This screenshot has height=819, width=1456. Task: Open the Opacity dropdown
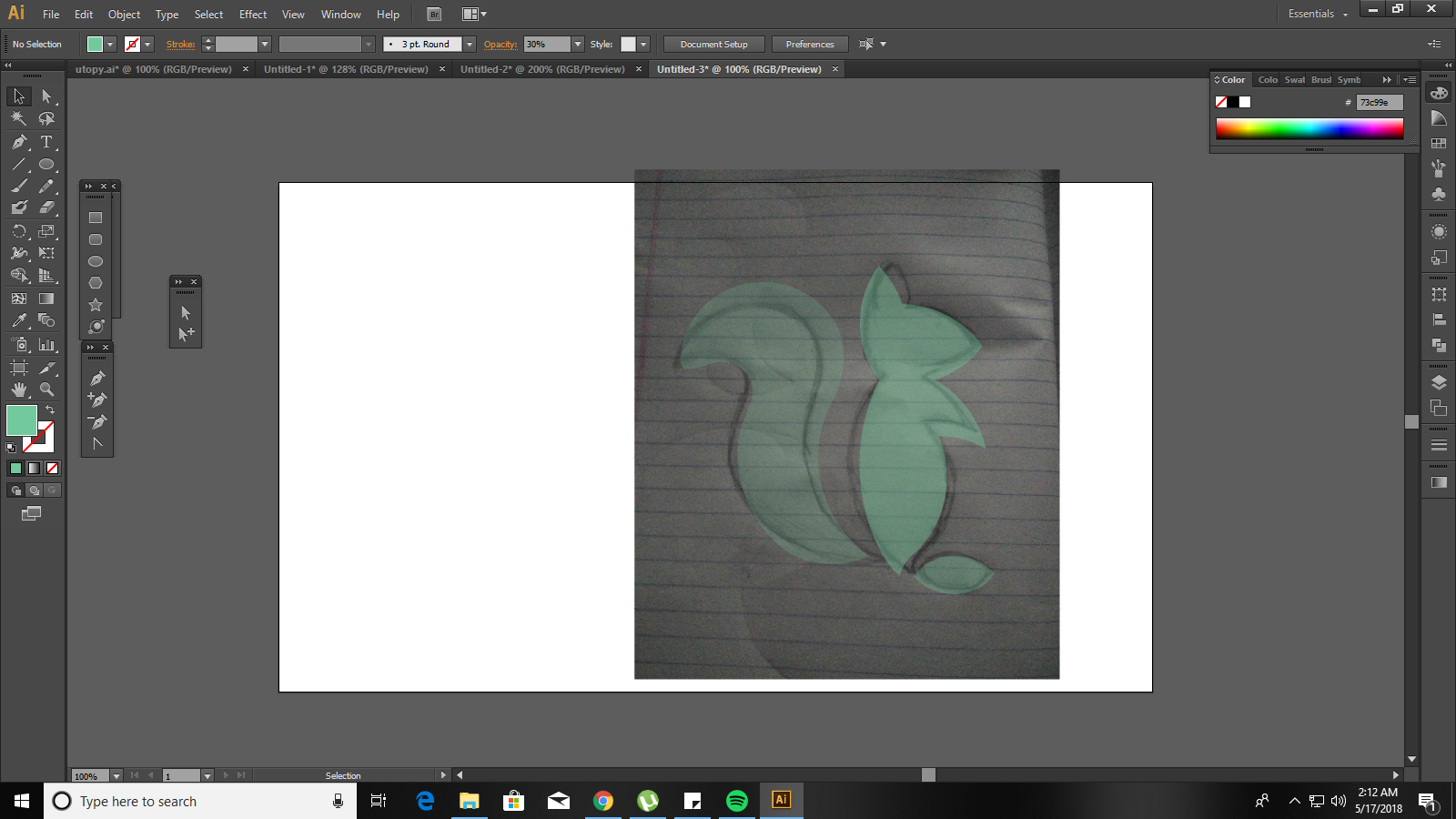point(578,44)
